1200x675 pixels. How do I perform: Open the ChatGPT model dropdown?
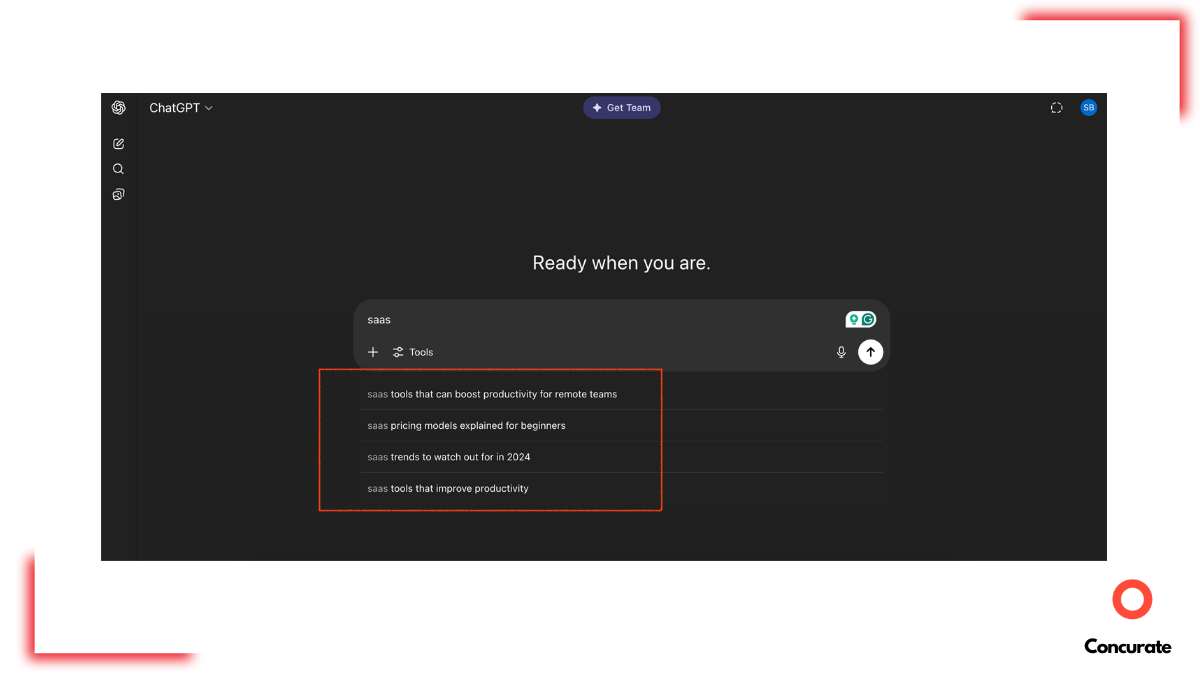[181, 108]
